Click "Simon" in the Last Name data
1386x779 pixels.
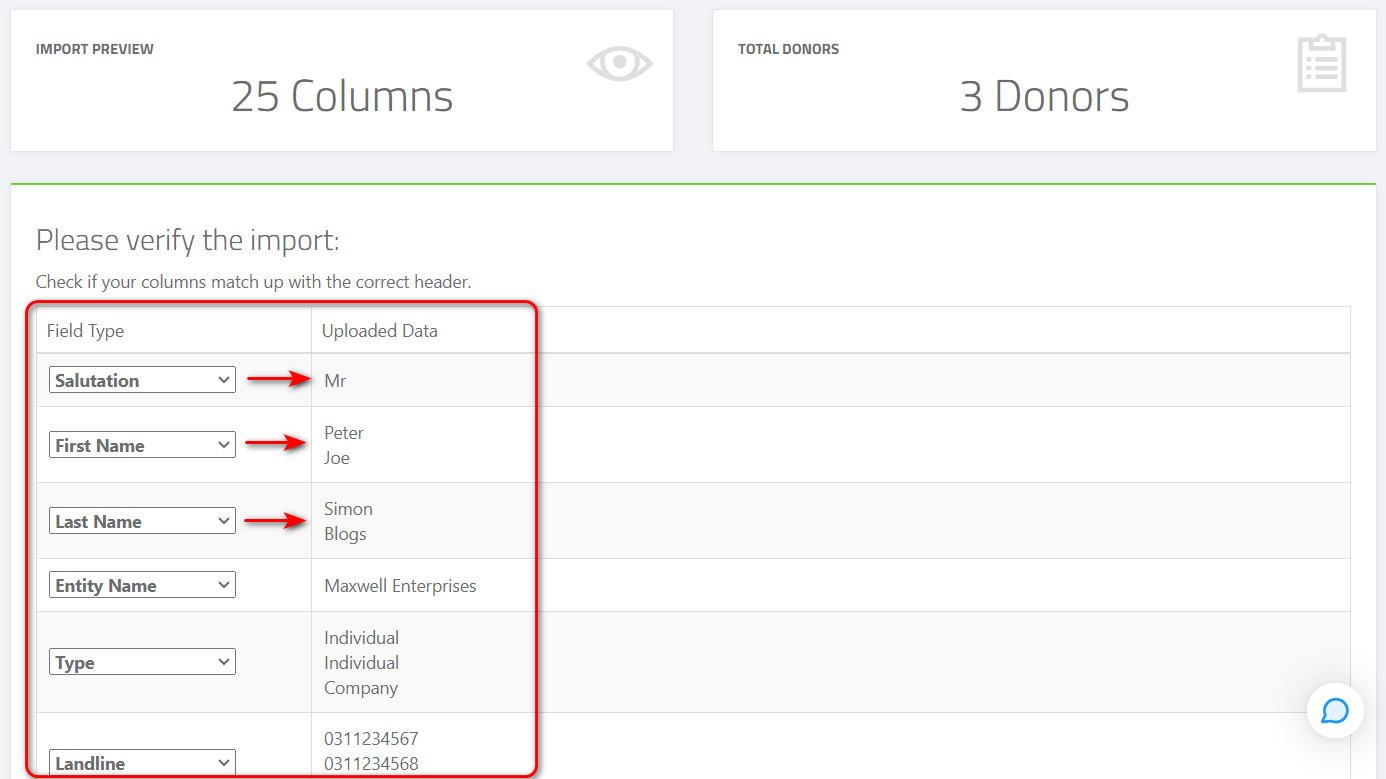pyautogui.click(x=347, y=508)
